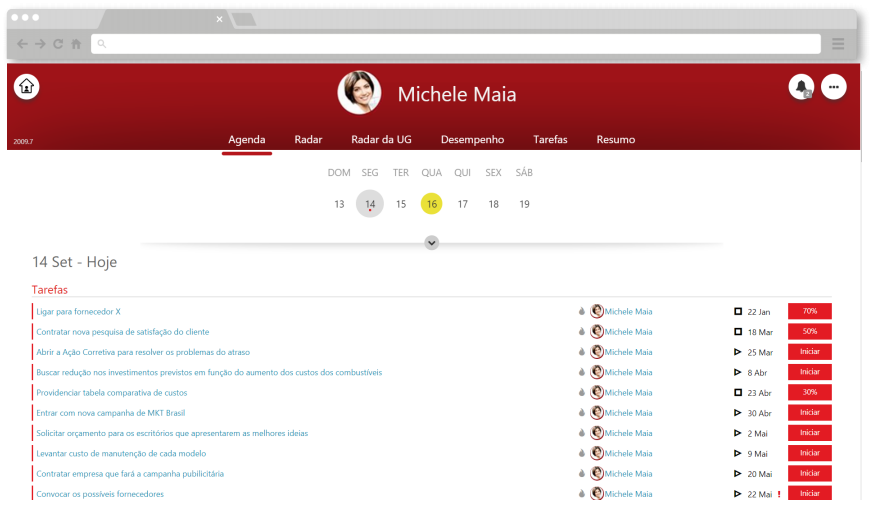This screenshot has height=519, width=872.
Task: Open the Radar da UG tab
Action: pos(382,140)
